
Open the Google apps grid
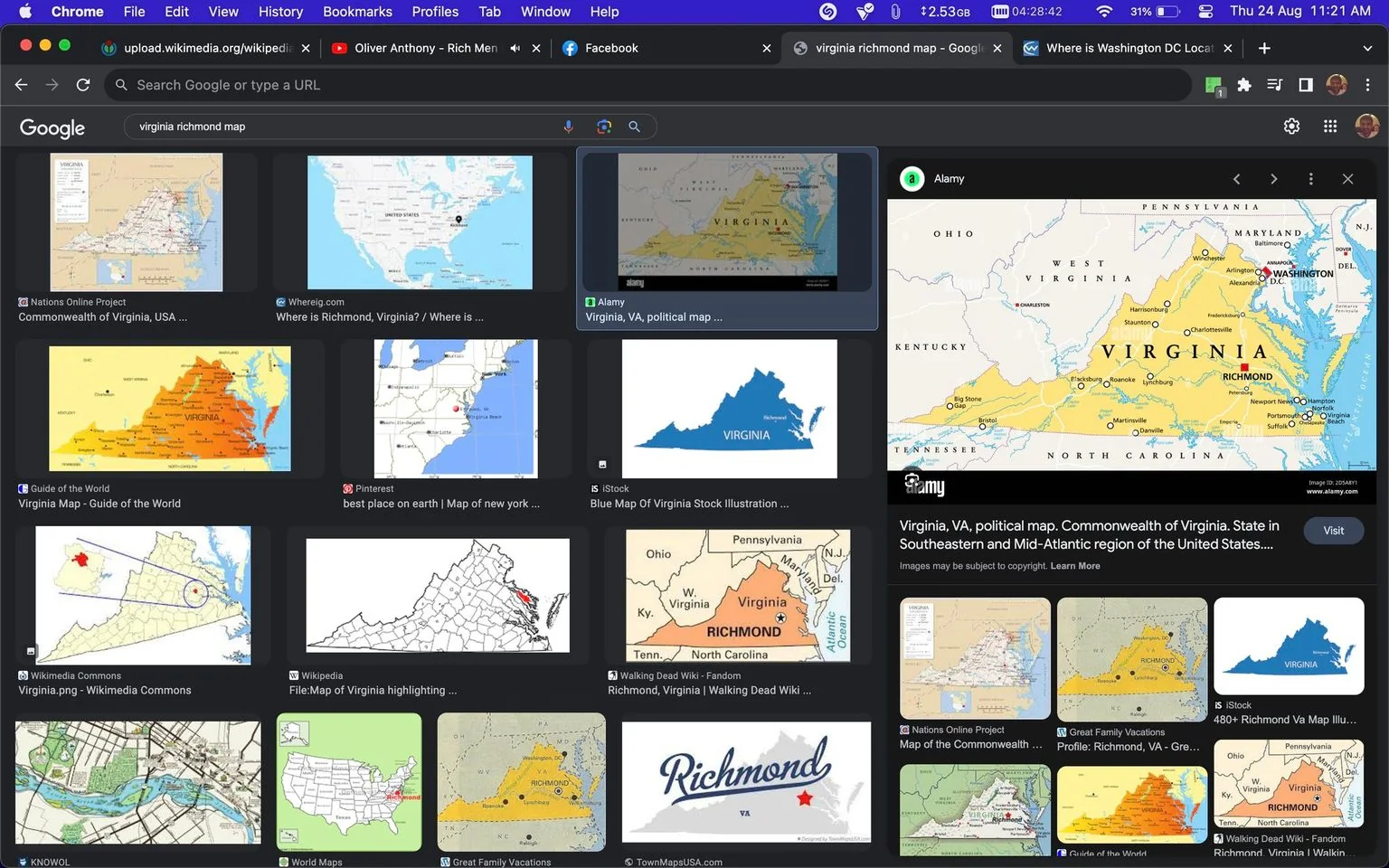point(1330,127)
